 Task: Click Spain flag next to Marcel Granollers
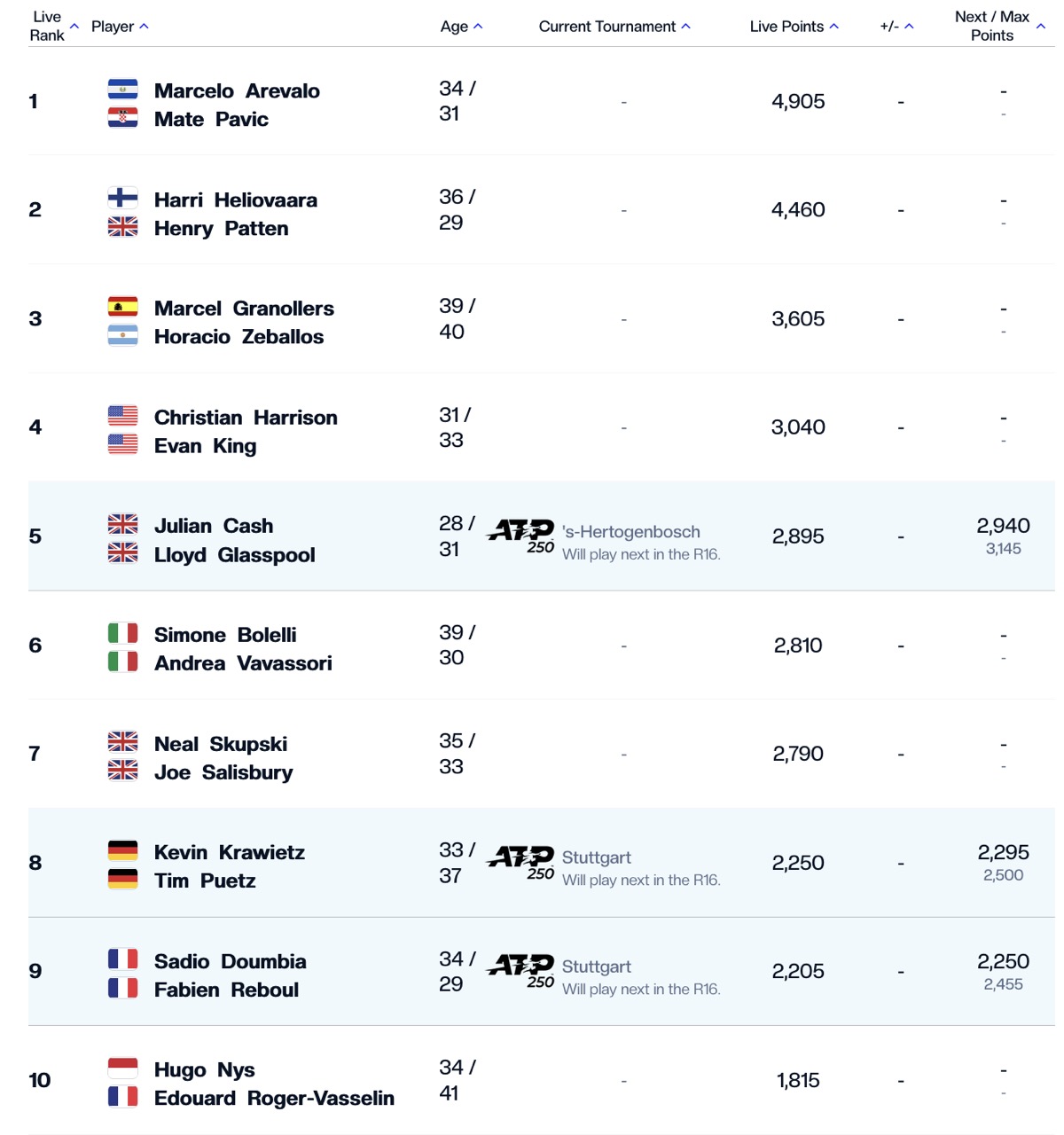tap(122, 306)
